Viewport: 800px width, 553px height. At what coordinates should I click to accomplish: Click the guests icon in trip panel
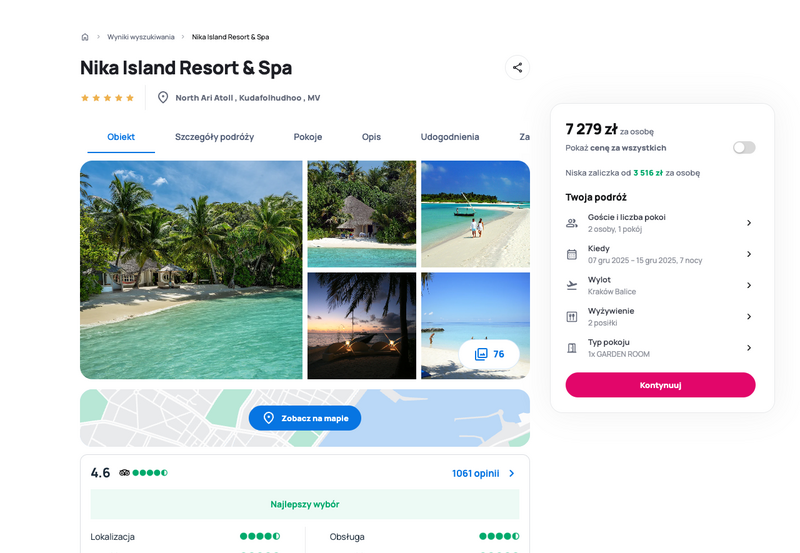pos(572,223)
